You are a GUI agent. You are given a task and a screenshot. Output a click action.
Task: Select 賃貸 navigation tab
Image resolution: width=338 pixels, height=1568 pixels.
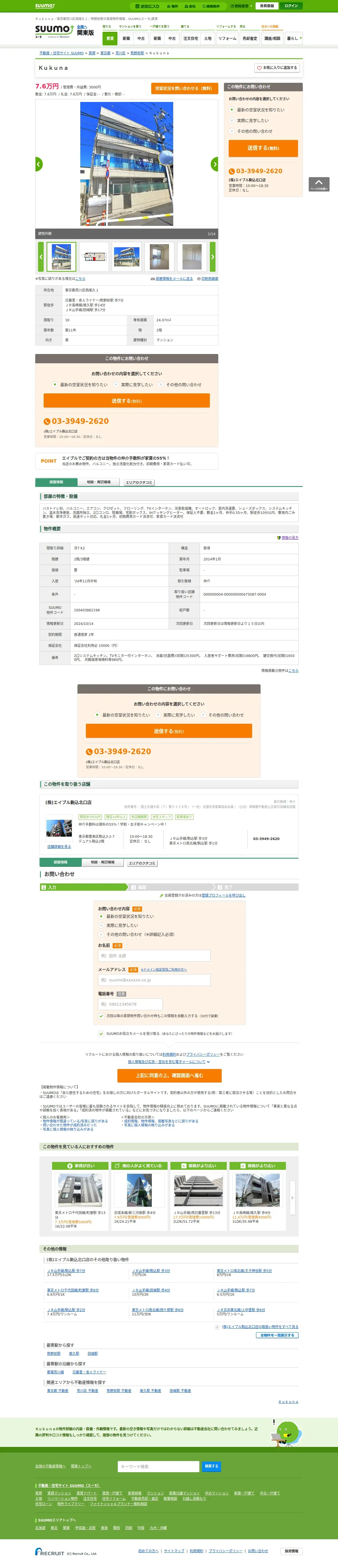[110, 38]
